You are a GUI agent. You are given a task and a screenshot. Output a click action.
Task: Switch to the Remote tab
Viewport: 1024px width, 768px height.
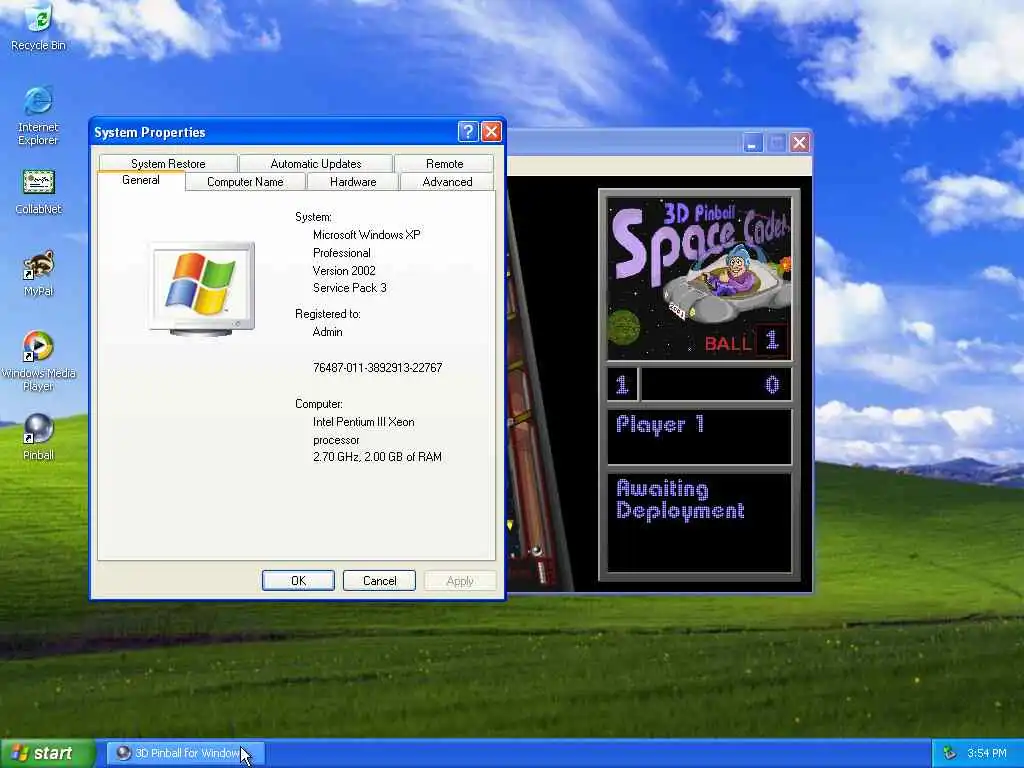tap(445, 163)
